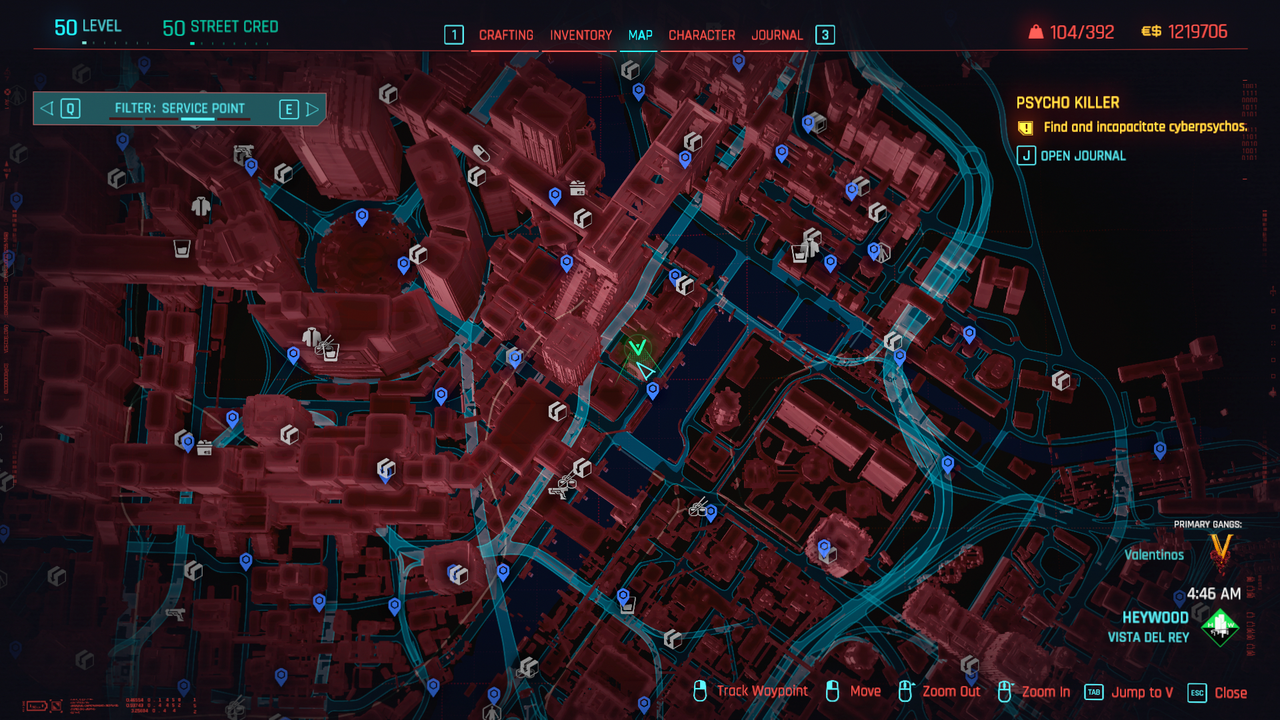
Task: Click the pill-shaped medpoint map icon
Action: coord(481,152)
